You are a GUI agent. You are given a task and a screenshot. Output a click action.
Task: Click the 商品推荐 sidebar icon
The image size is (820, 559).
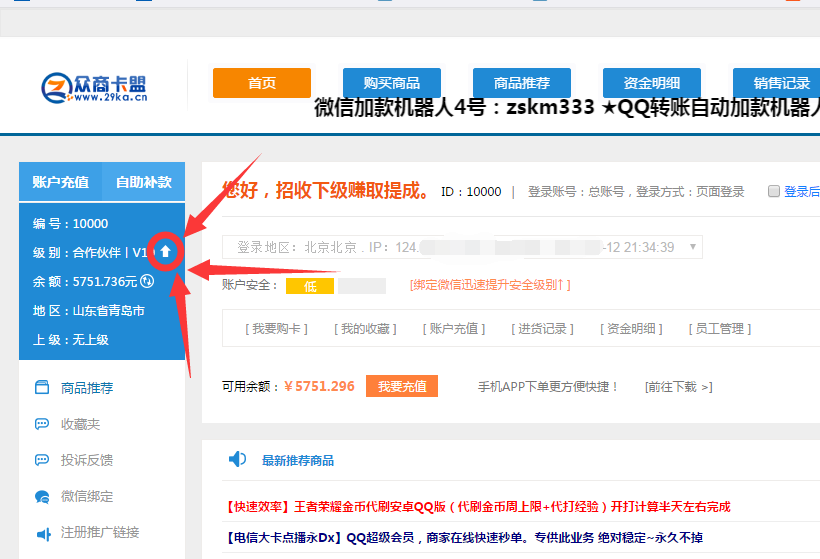[42, 388]
